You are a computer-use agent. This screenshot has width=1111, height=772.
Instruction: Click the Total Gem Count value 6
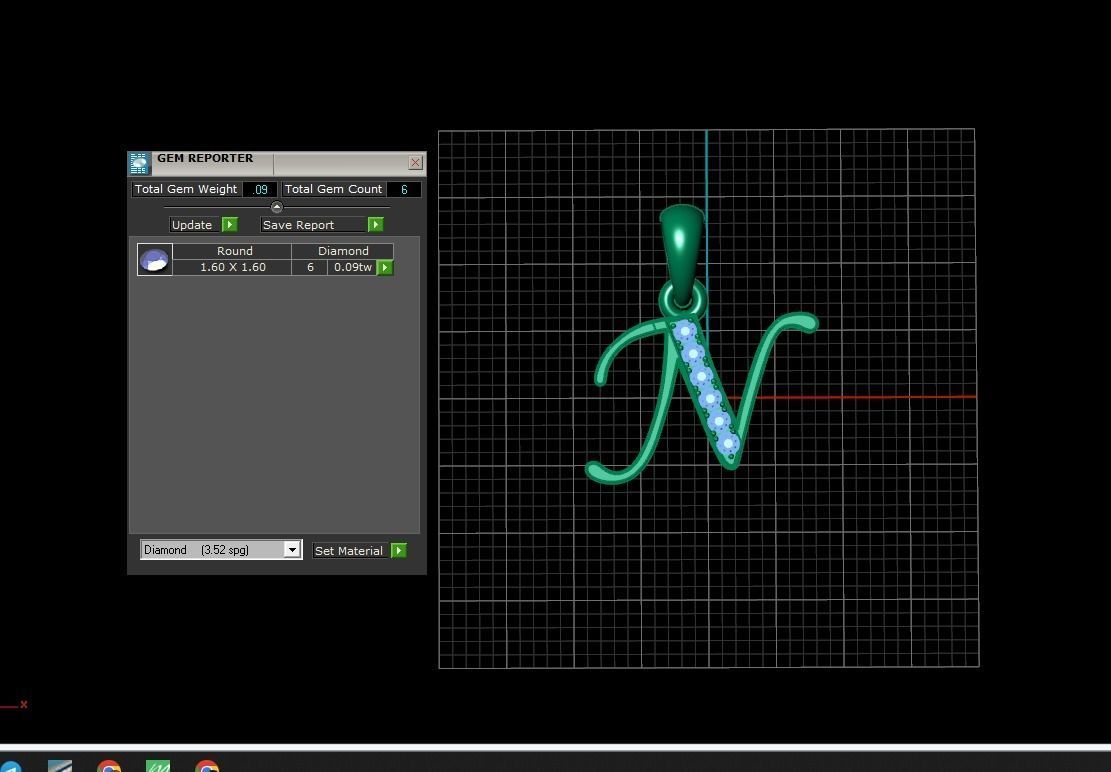(x=405, y=189)
